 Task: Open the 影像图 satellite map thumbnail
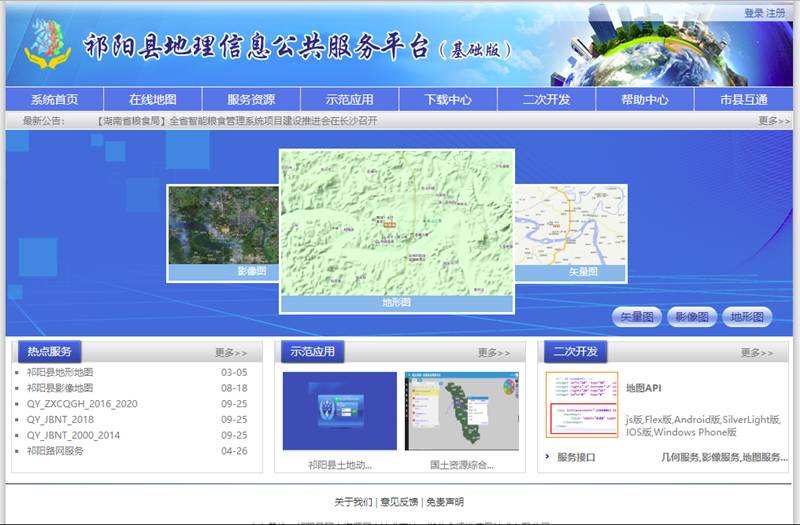coord(222,225)
